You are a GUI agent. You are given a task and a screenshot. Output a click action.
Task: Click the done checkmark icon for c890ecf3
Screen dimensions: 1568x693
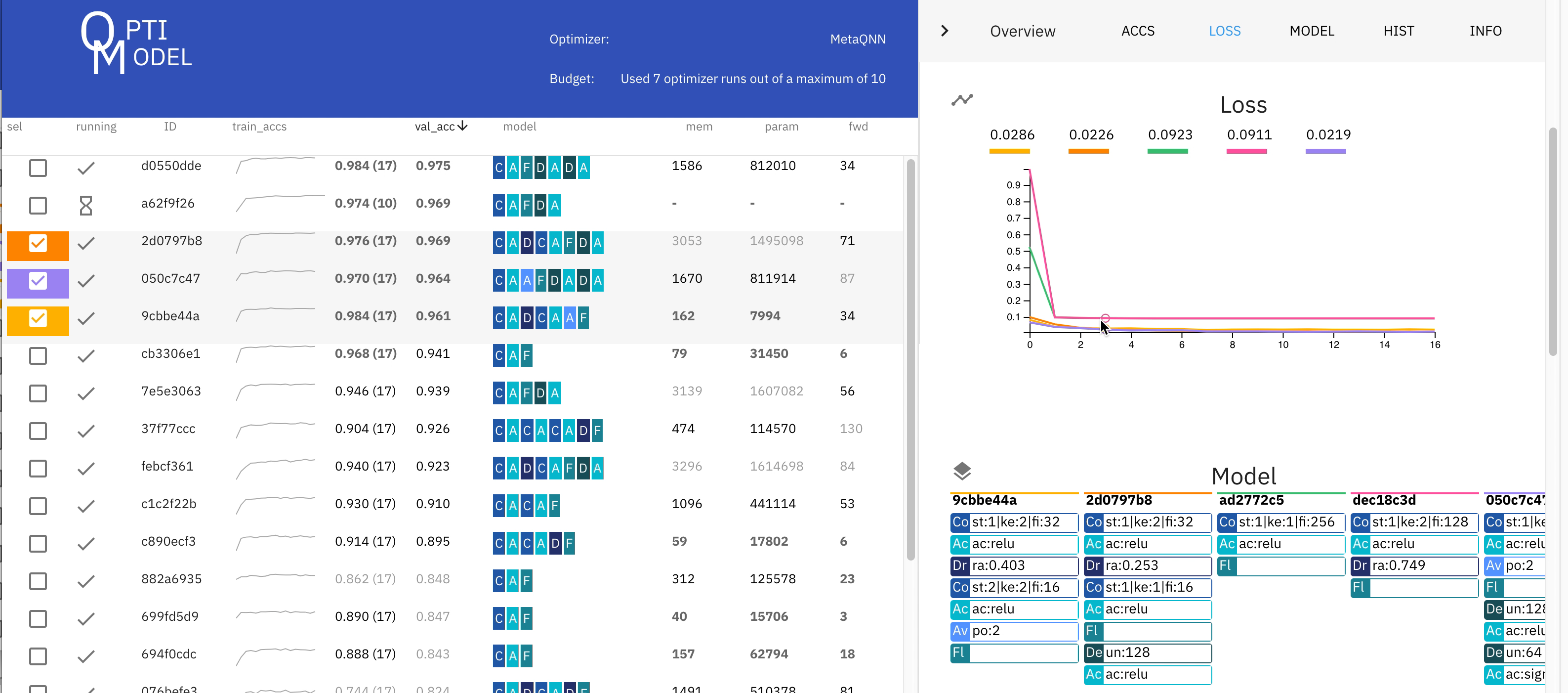[x=86, y=544]
